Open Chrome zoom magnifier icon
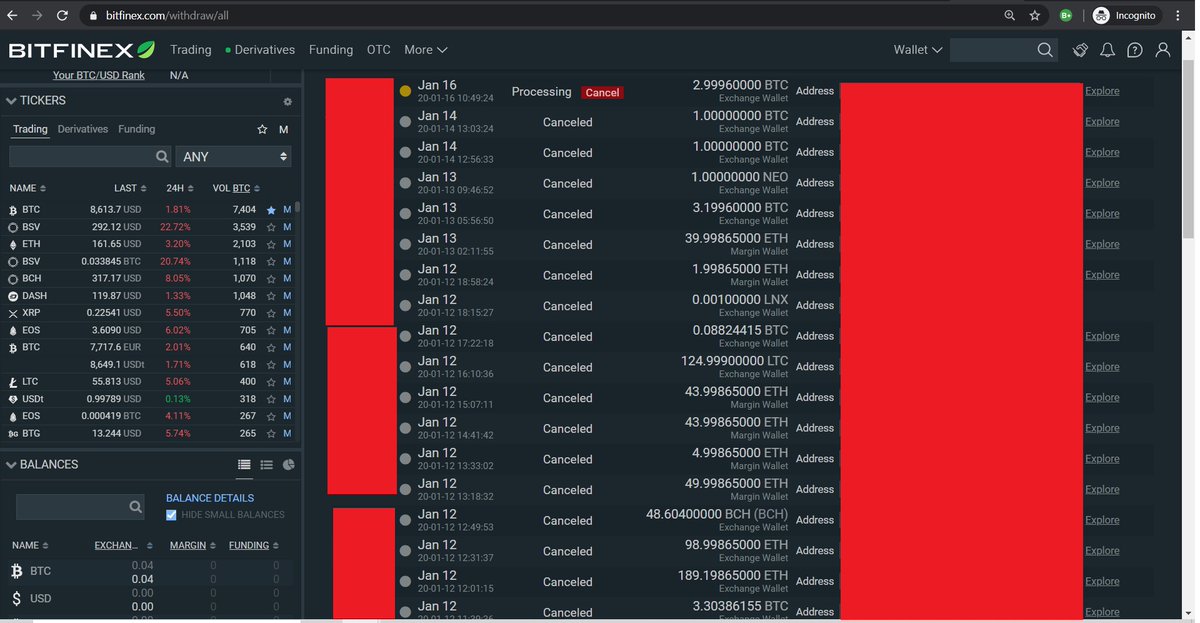 pyautogui.click(x=1010, y=15)
